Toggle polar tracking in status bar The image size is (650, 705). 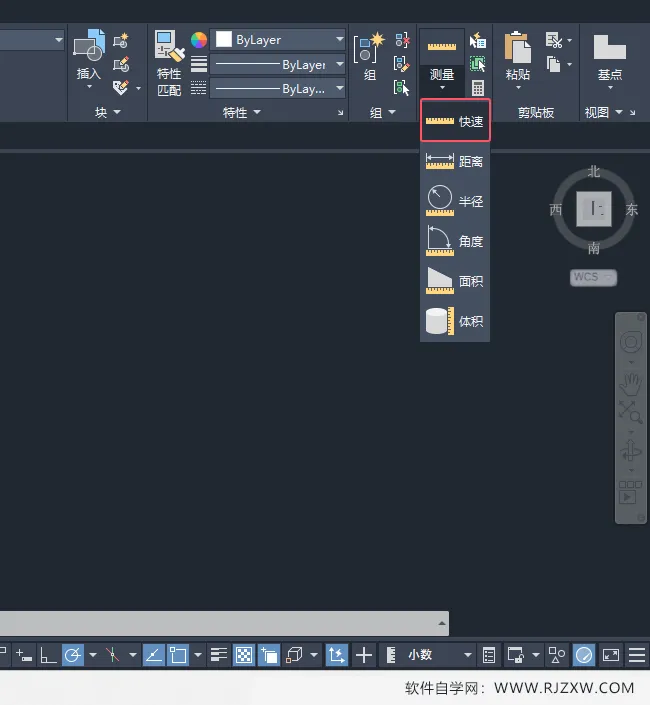(72, 655)
